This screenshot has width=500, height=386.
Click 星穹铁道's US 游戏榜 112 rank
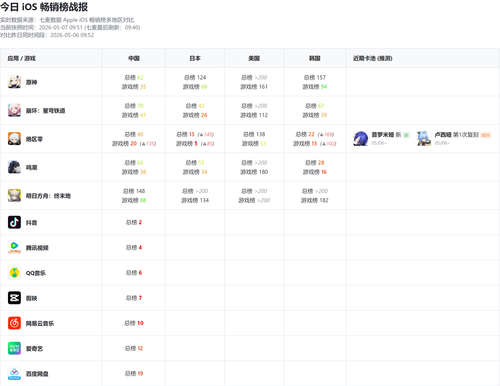coord(254,115)
